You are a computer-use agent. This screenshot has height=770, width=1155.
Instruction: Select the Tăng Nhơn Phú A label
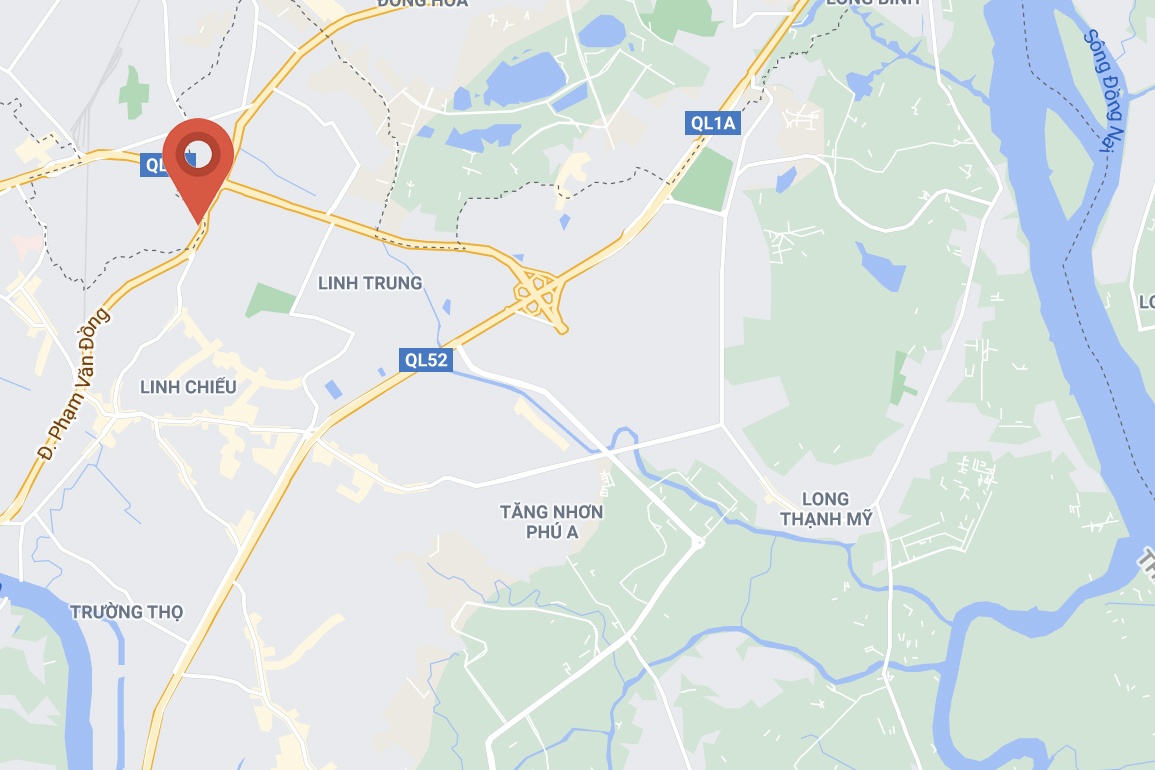[x=552, y=522]
